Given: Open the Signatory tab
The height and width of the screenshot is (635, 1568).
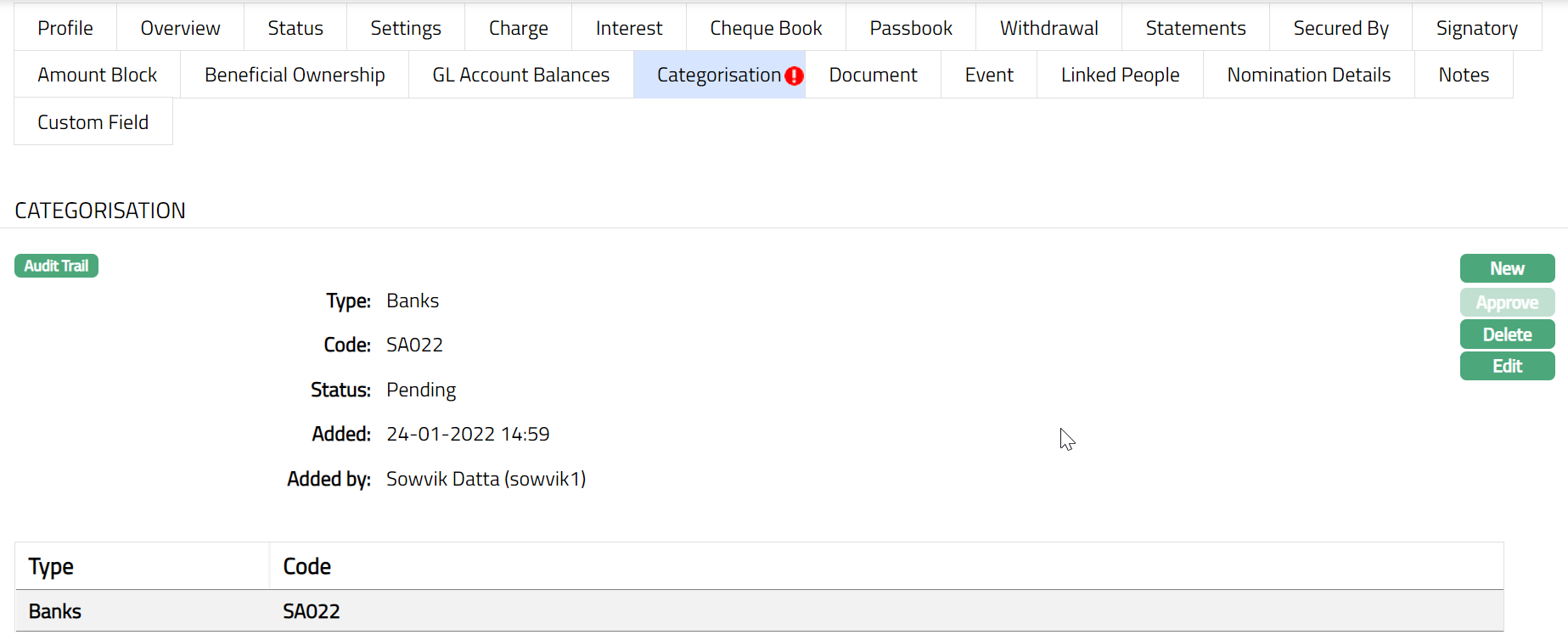Looking at the screenshot, I should click(x=1476, y=28).
